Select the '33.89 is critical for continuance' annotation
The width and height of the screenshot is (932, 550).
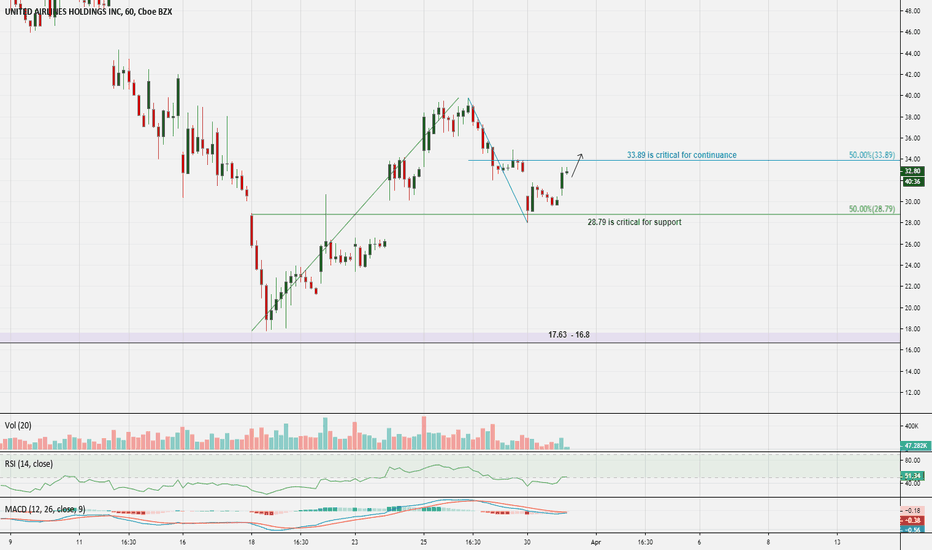coord(681,155)
